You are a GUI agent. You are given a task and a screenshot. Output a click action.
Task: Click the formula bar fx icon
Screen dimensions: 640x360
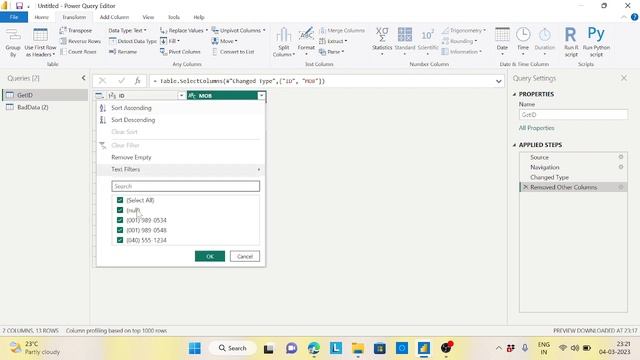[138, 81]
